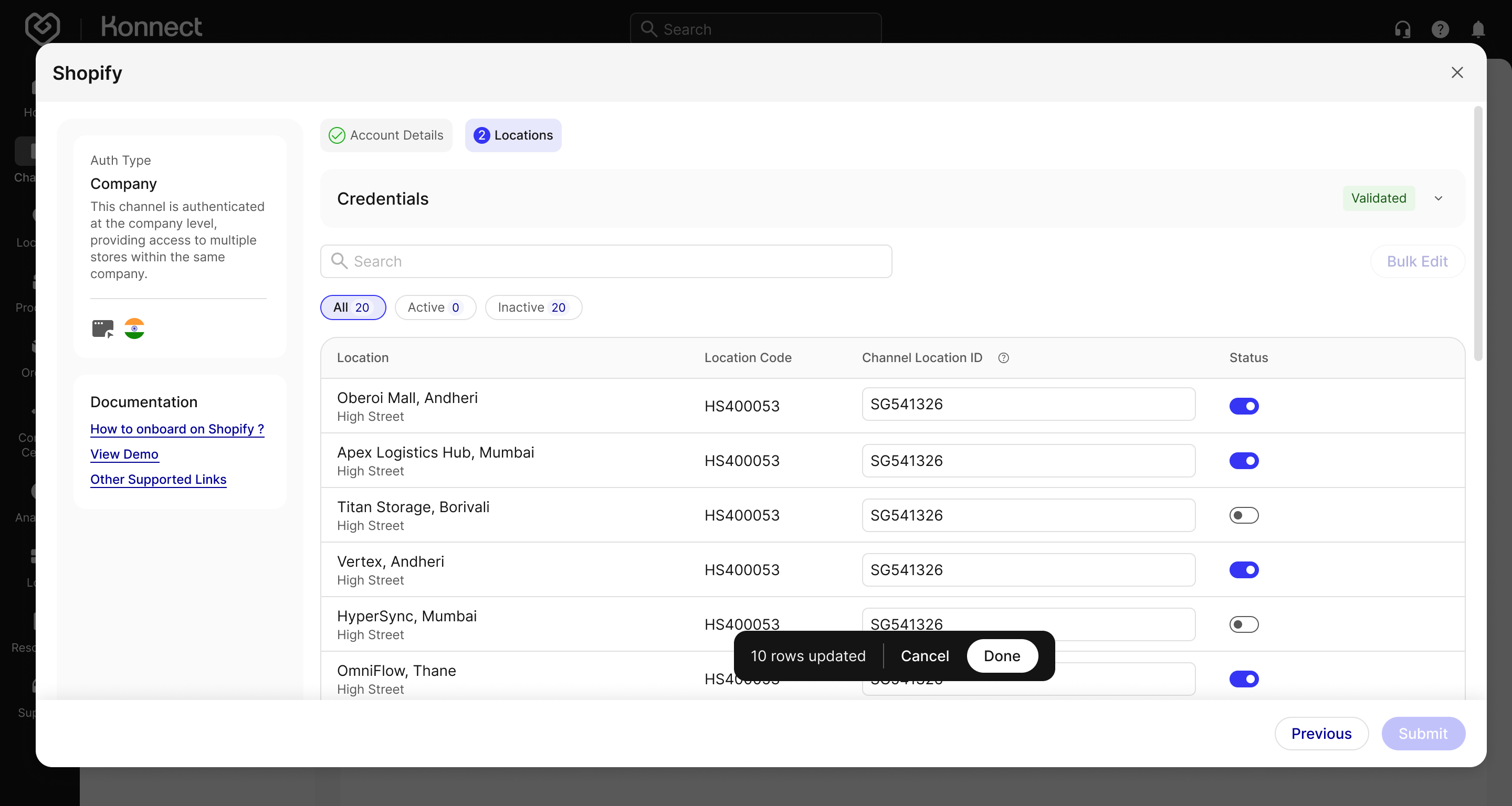The width and height of the screenshot is (1512, 806).
Task: Disable status for Vertex, Andheri
Action: click(x=1244, y=569)
